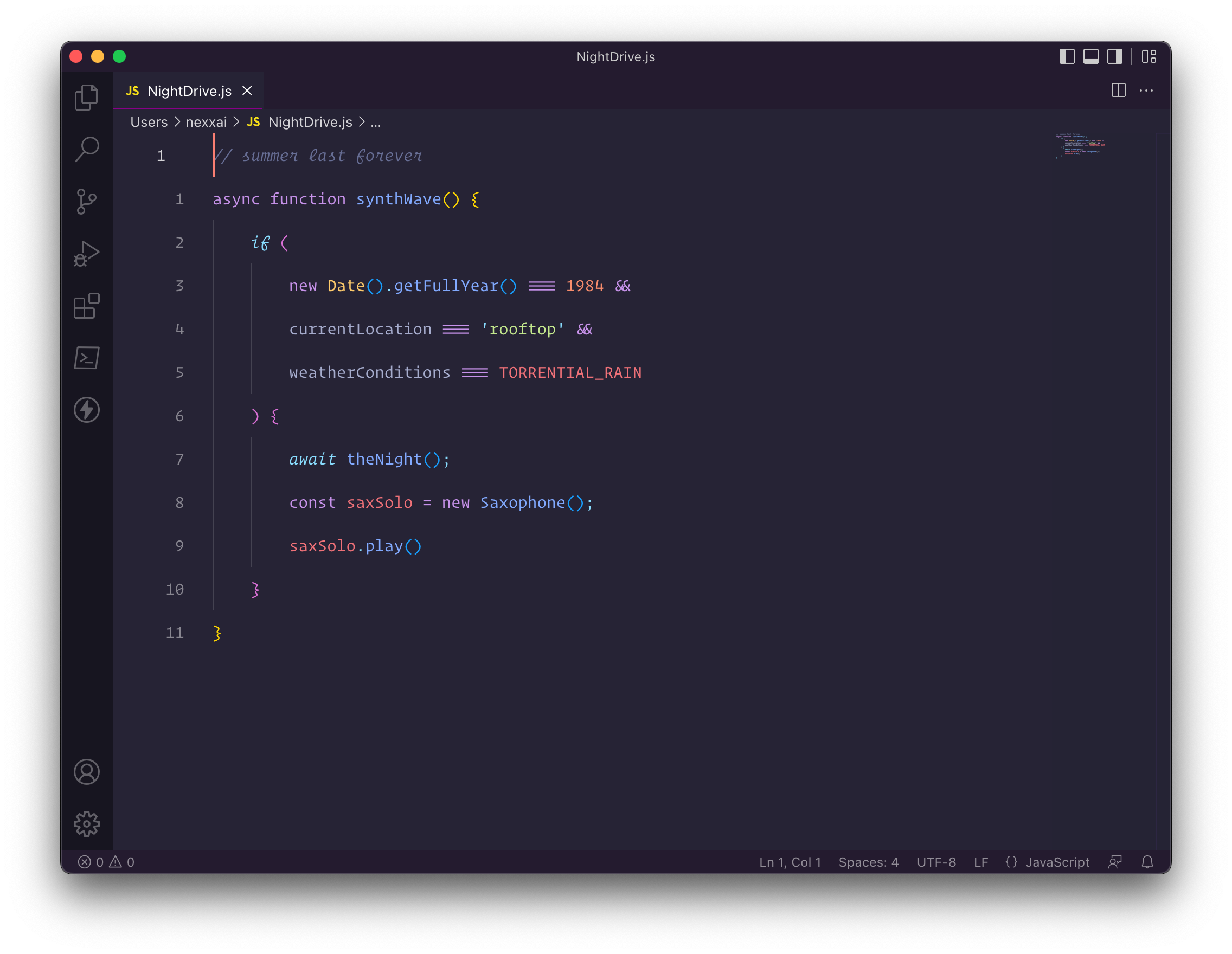
Task: Open the Extensions view
Action: tap(86, 306)
